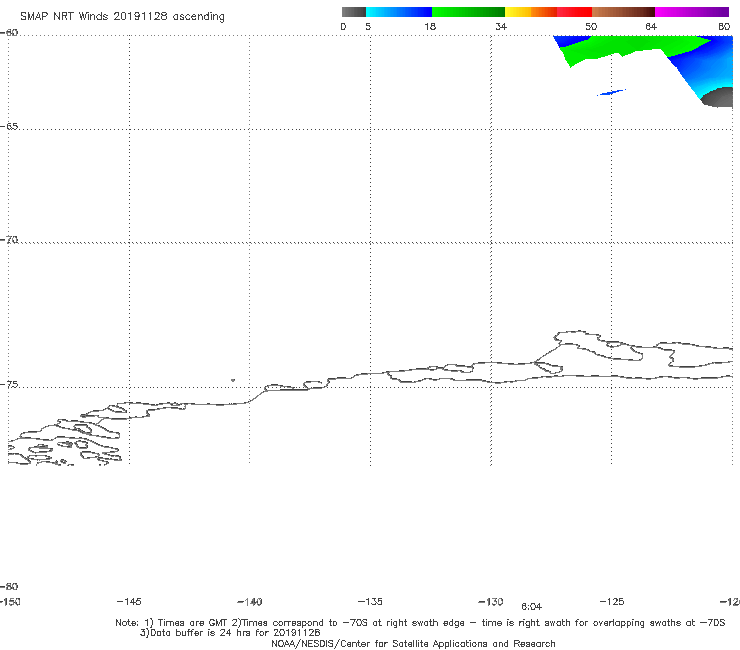Click the latitude label '-65'
The image size is (740, 650).
[x=9, y=127]
